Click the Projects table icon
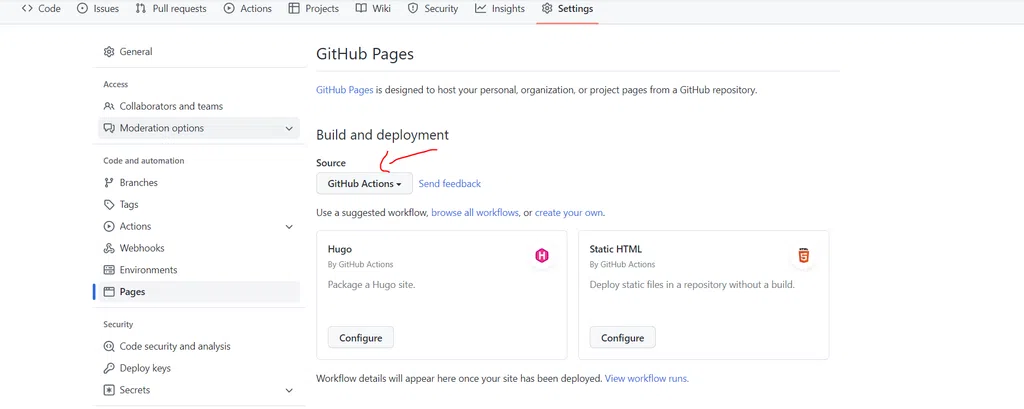The height and width of the screenshot is (409, 1024). 294,8
